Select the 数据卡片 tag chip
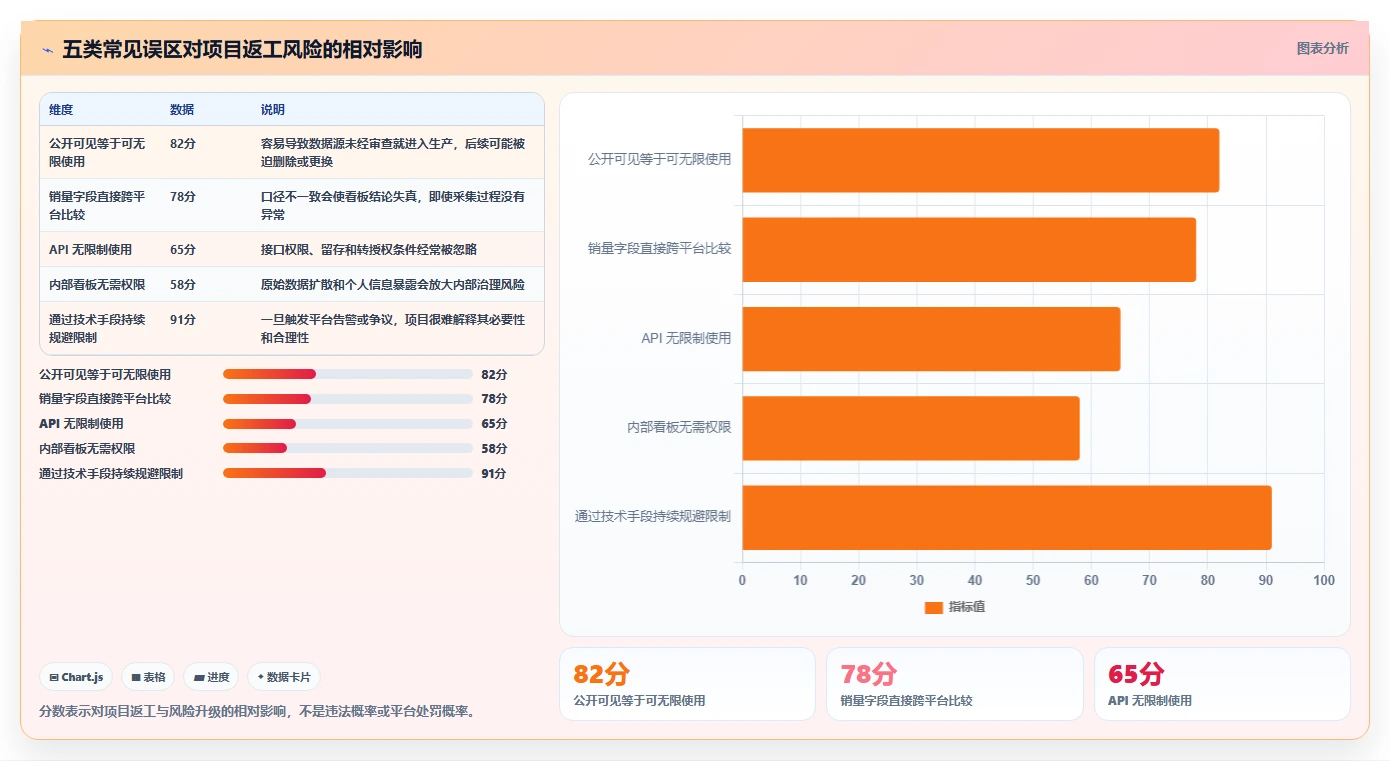This screenshot has width=1390, height=761. 284,677
